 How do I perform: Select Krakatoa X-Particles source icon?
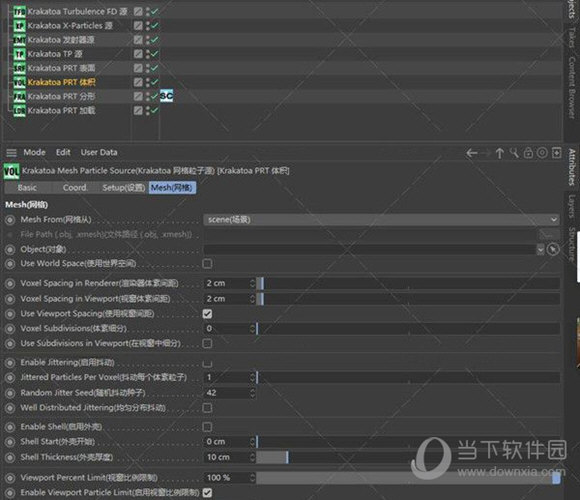(x=20, y=26)
